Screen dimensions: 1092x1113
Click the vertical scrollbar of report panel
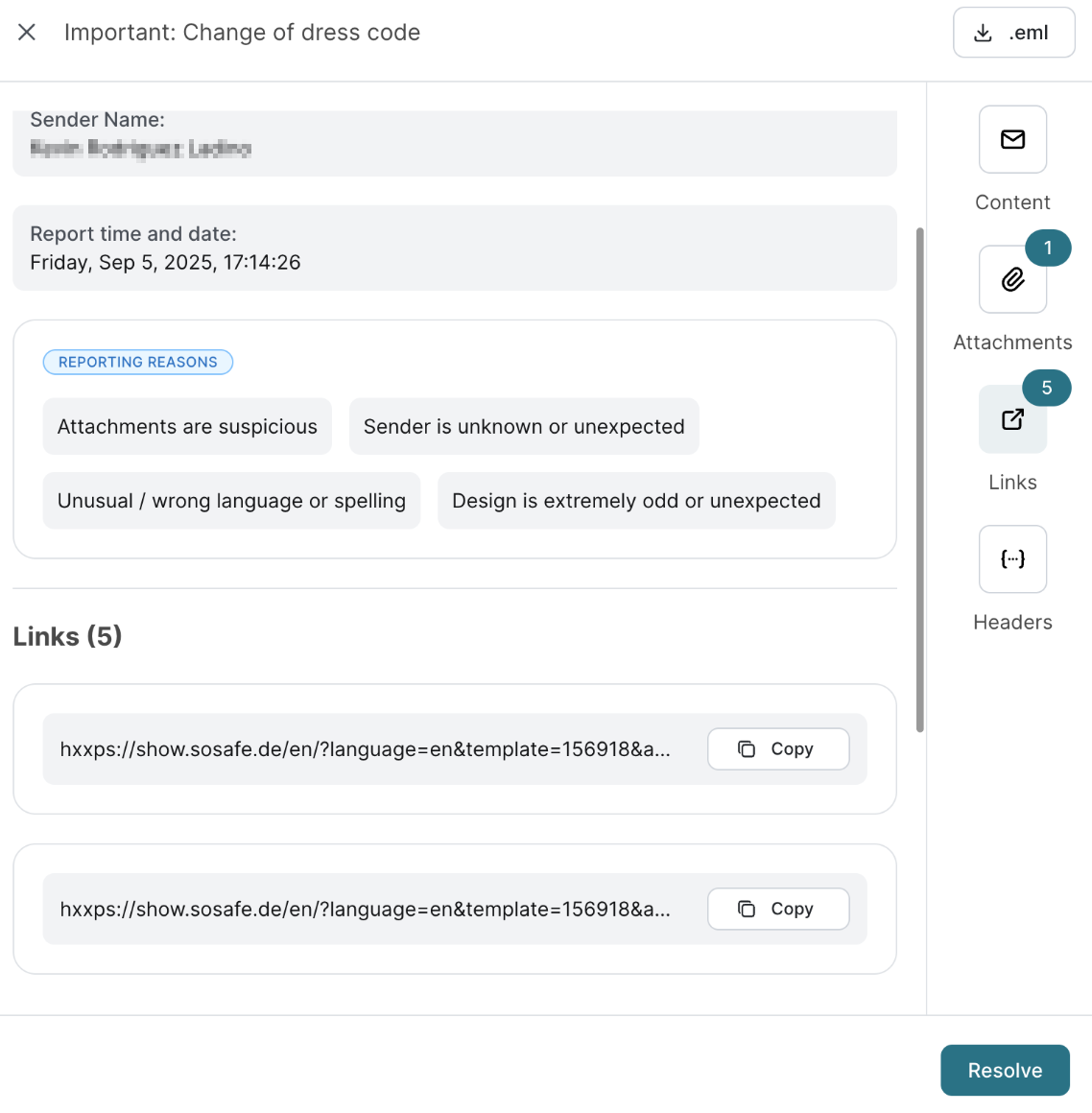pyautogui.click(x=920, y=480)
